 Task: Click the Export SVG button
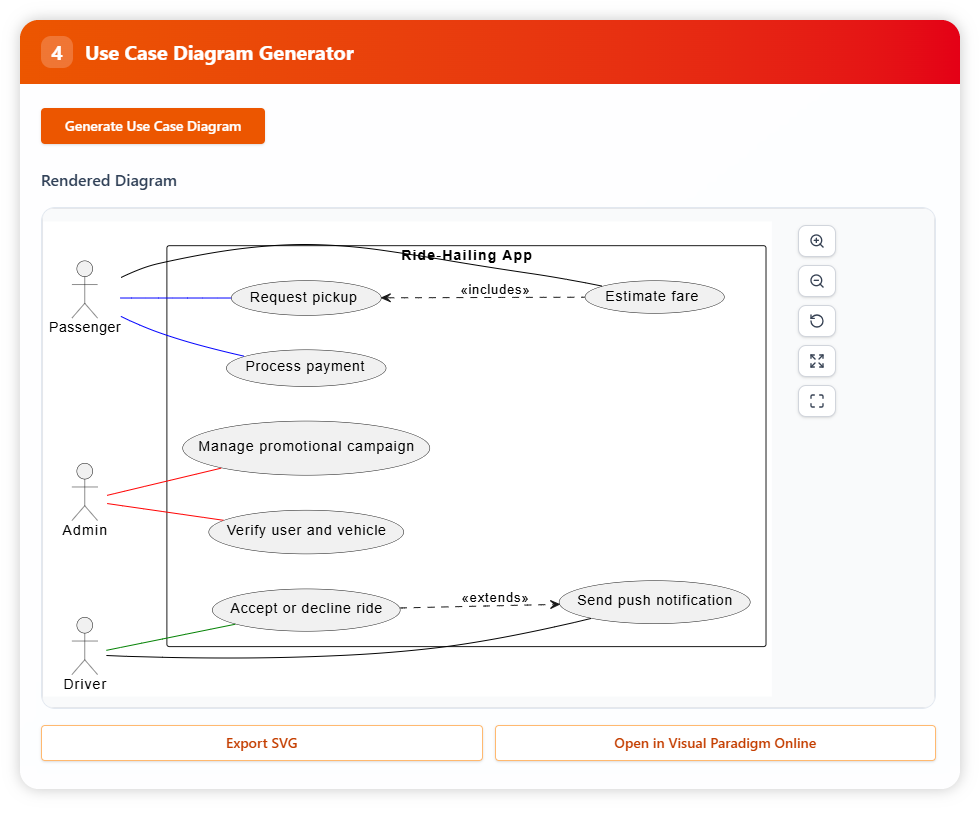pyautogui.click(x=262, y=743)
